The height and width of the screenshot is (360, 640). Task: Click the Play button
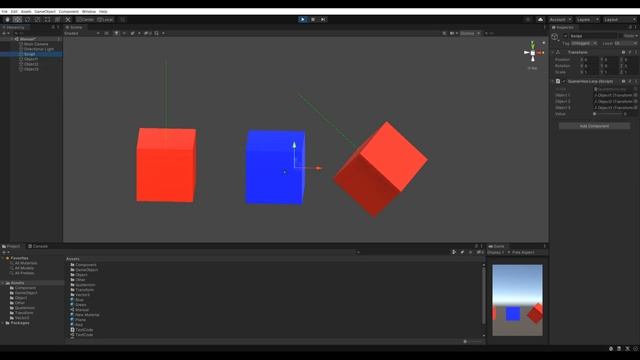click(x=302, y=19)
